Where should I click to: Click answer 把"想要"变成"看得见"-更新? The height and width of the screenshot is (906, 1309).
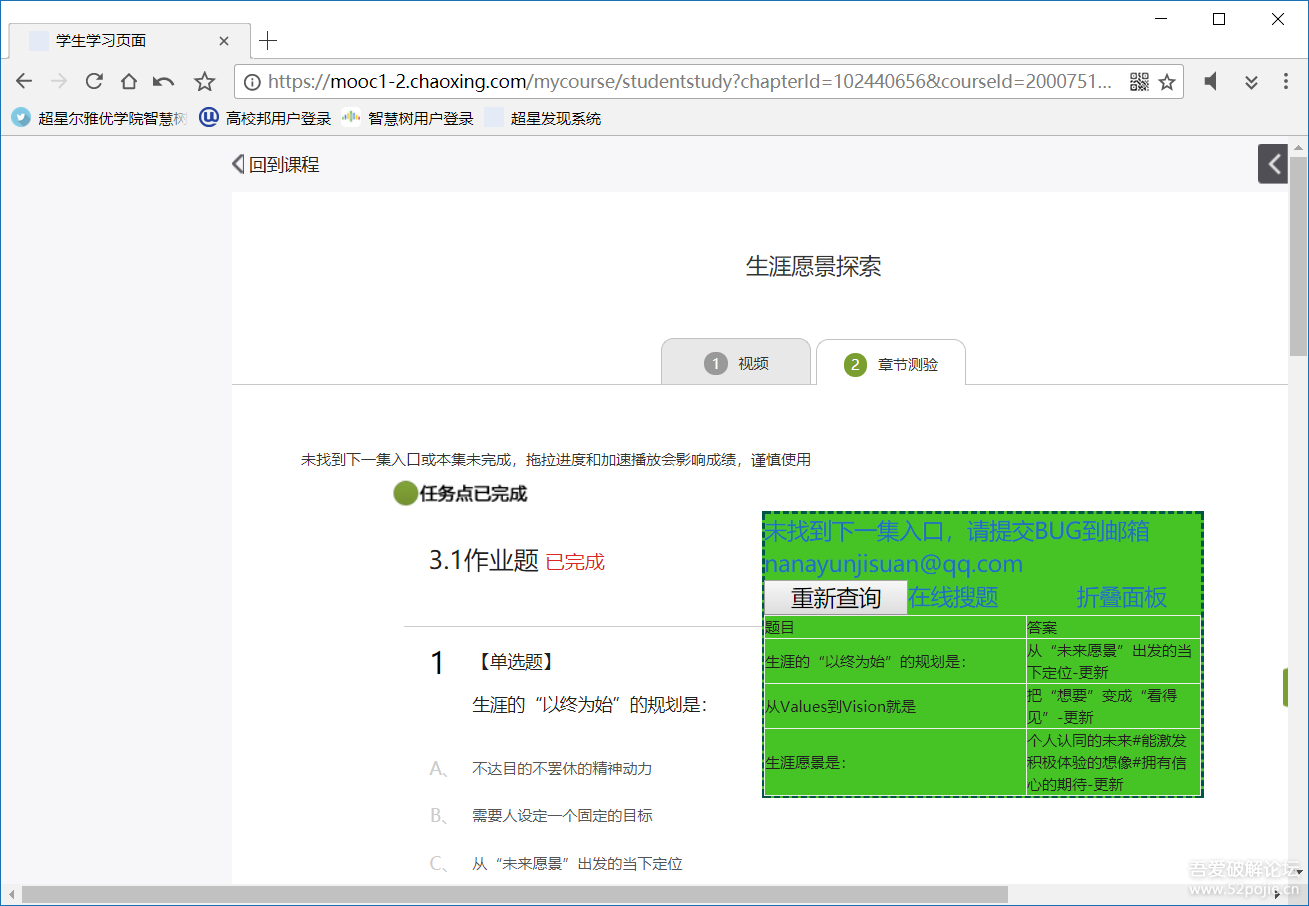tap(1113, 707)
